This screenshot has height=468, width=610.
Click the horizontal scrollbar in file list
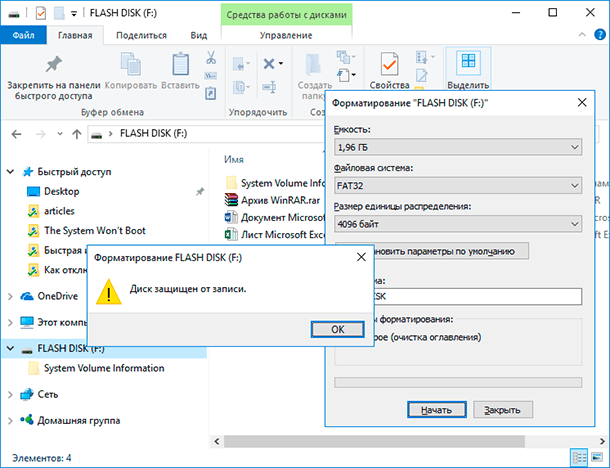(374, 441)
